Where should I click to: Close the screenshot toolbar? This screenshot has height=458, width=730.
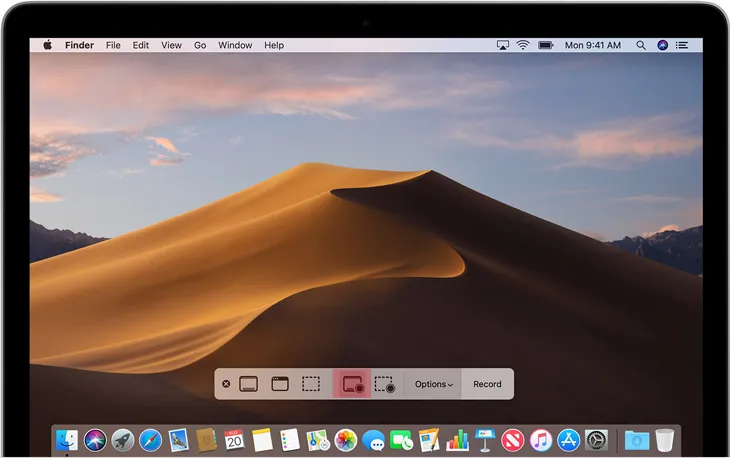226,384
